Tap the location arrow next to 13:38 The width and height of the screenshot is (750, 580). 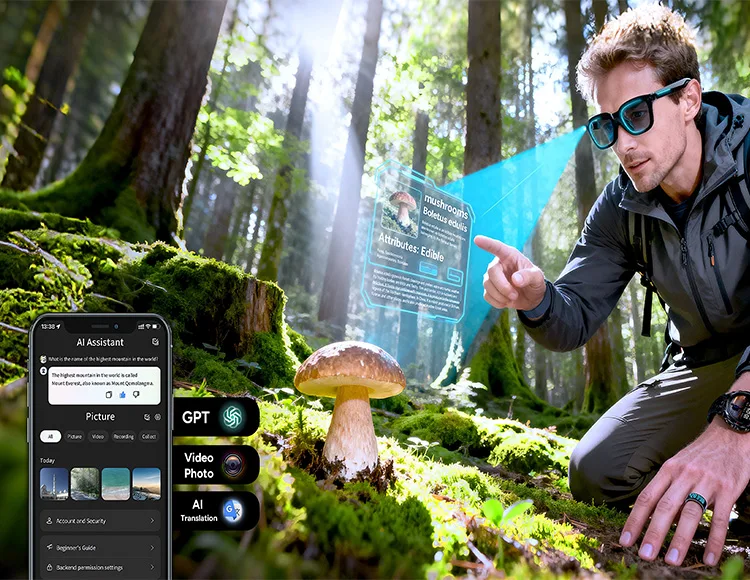pos(59,326)
